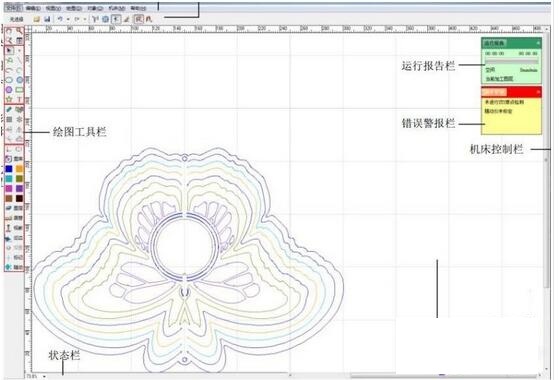The width and height of the screenshot is (559, 380).
Task: Select the pan hand tool
Action: [9, 31]
